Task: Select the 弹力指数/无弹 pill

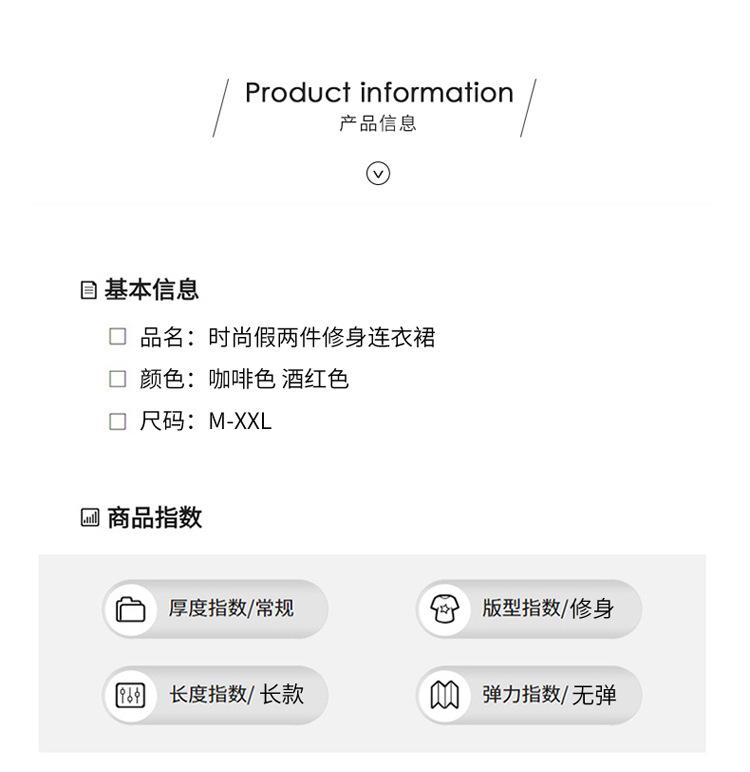Action: pos(529,695)
